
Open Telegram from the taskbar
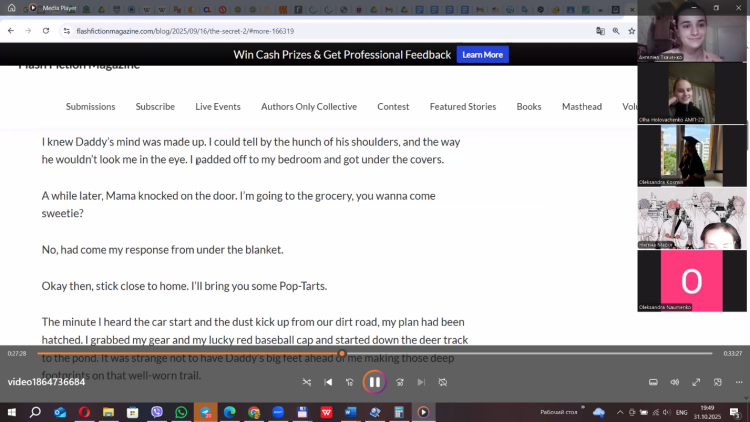tap(206, 412)
